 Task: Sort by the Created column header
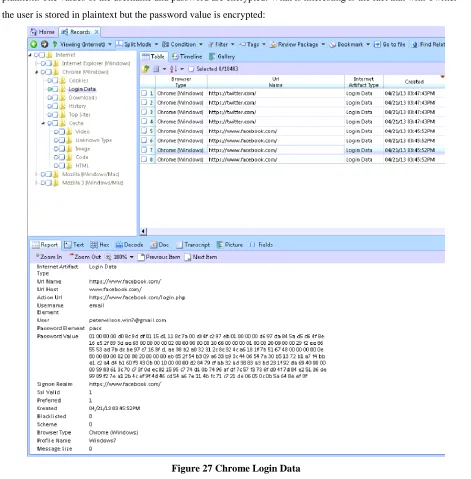point(414,82)
